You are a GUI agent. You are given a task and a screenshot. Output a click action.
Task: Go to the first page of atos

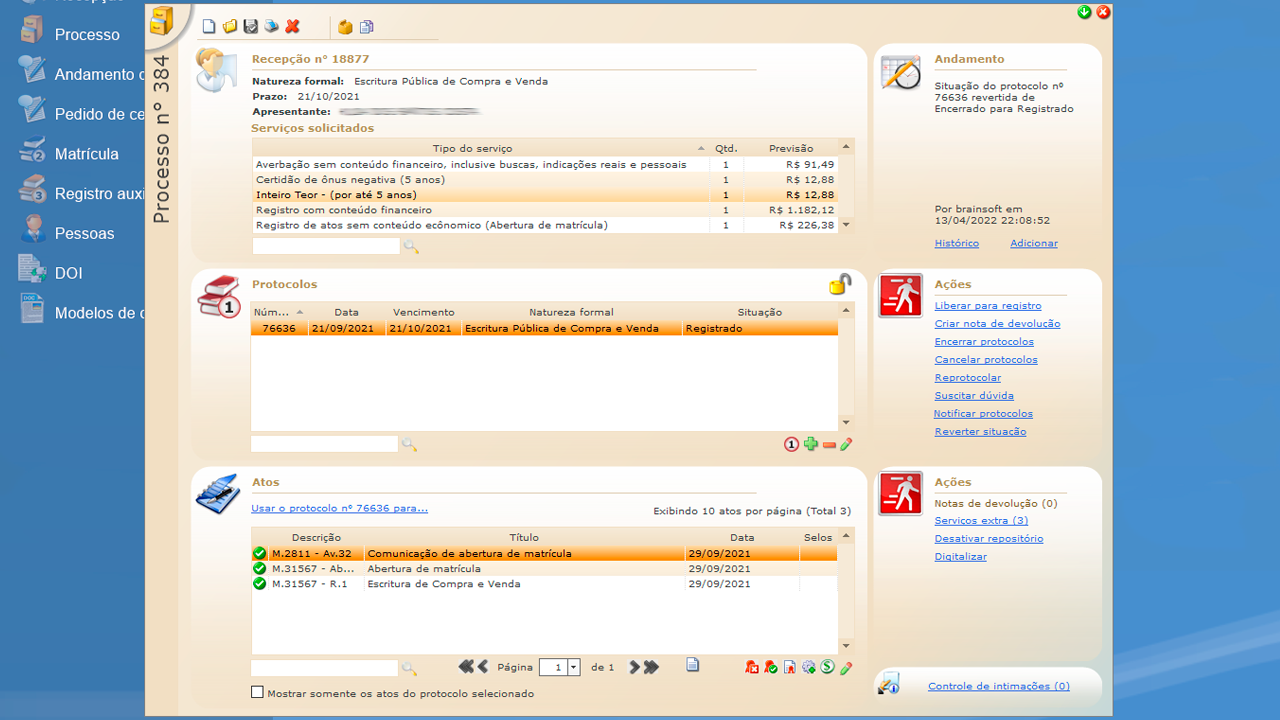point(466,667)
